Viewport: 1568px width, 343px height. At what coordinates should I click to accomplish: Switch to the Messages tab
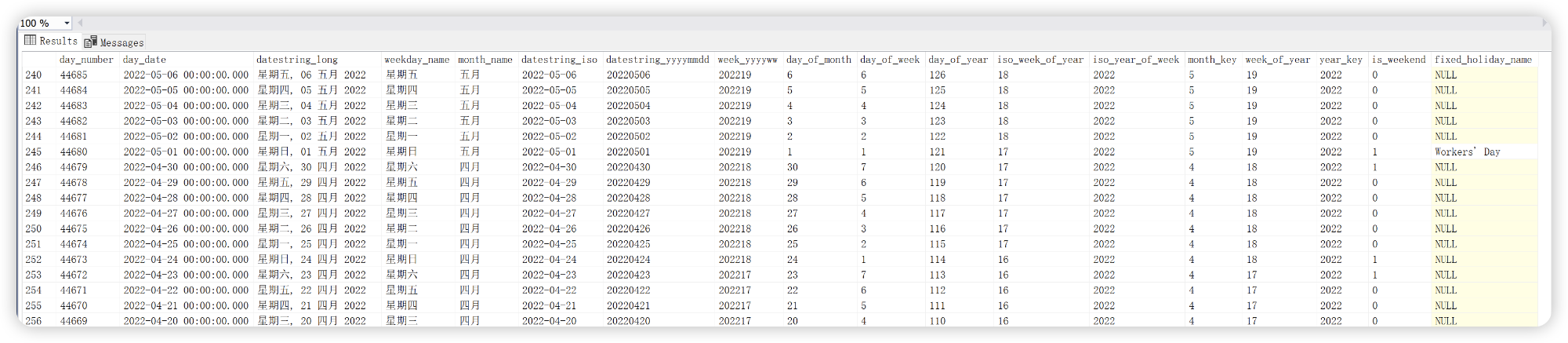[114, 42]
